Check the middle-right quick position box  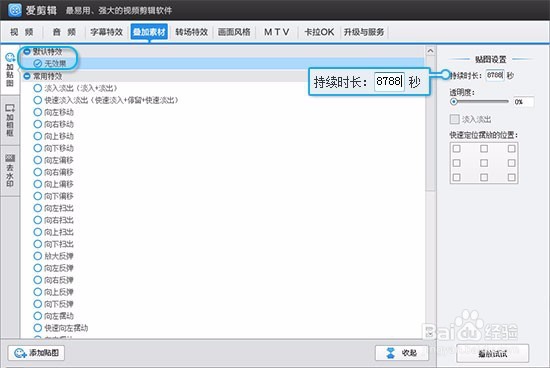[x=511, y=163]
